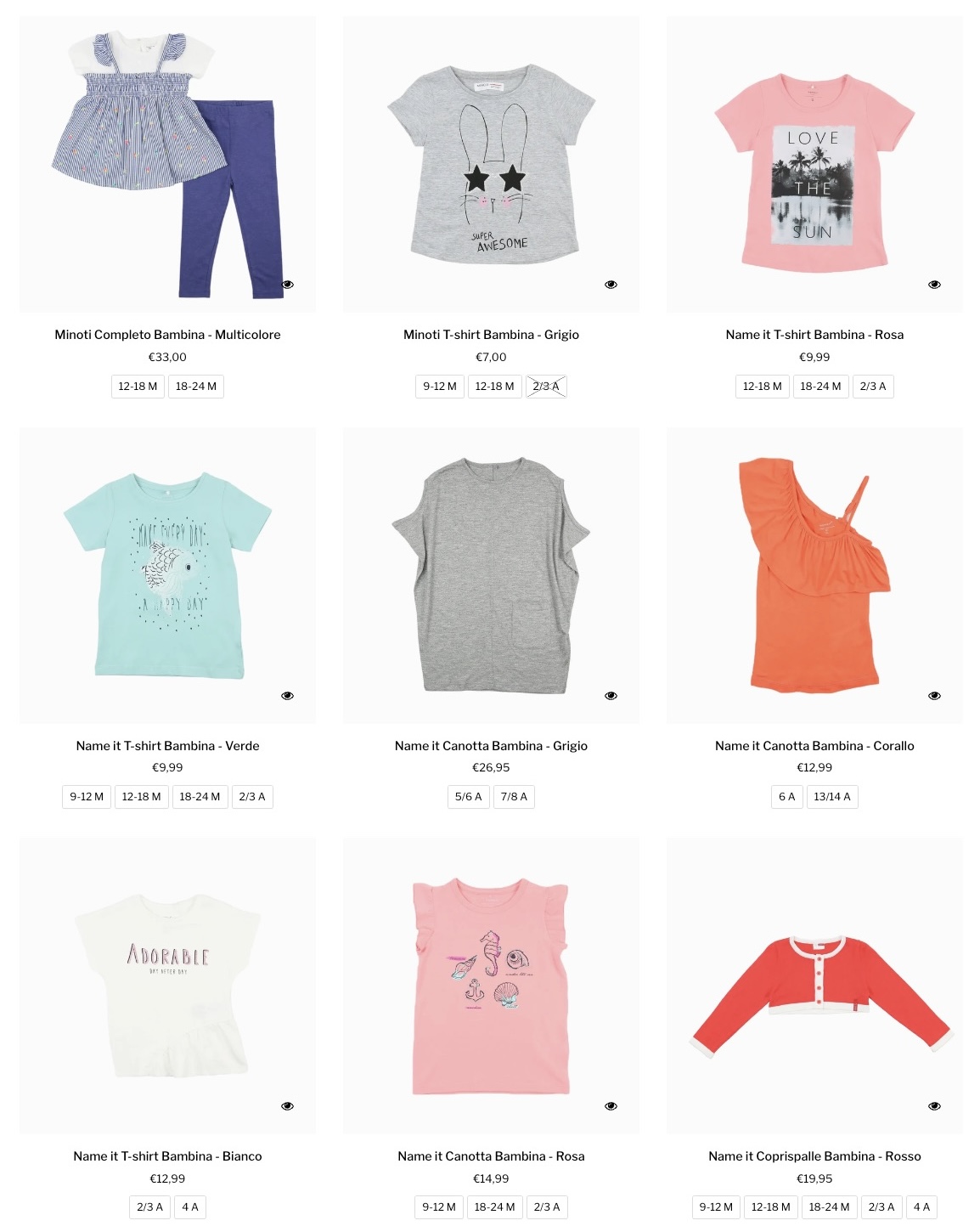980x1226 pixels.
Task: Click quick view eye on Love The Sun T-shirt
Action: pyautogui.click(x=934, y=285)
